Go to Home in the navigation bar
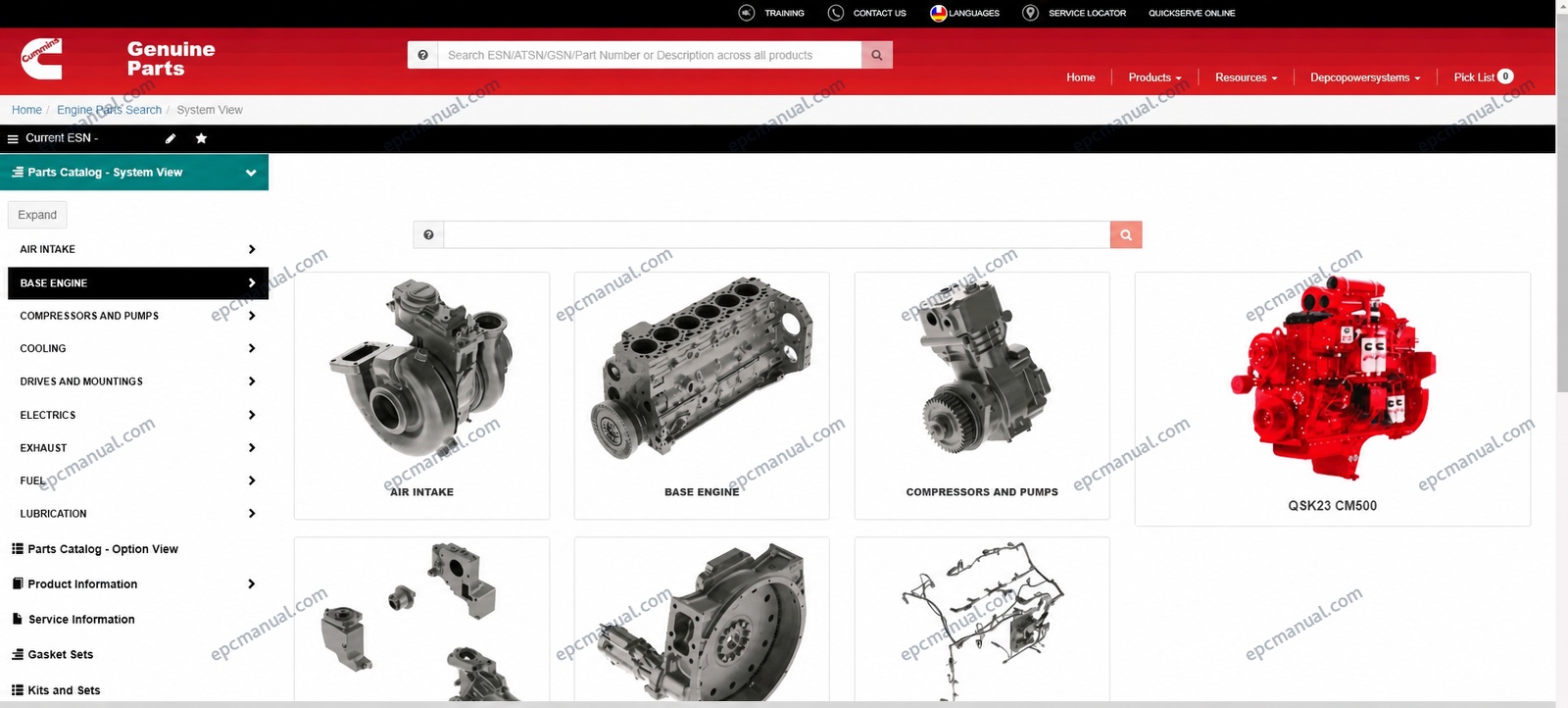This screenshot has height=708, width=1568. (1080, 77)
